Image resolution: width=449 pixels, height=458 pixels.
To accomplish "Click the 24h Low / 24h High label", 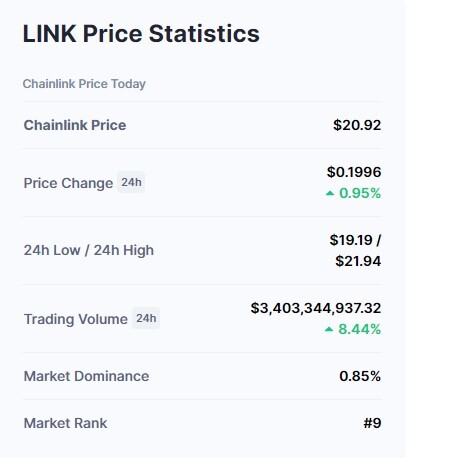I will (89, 250).
